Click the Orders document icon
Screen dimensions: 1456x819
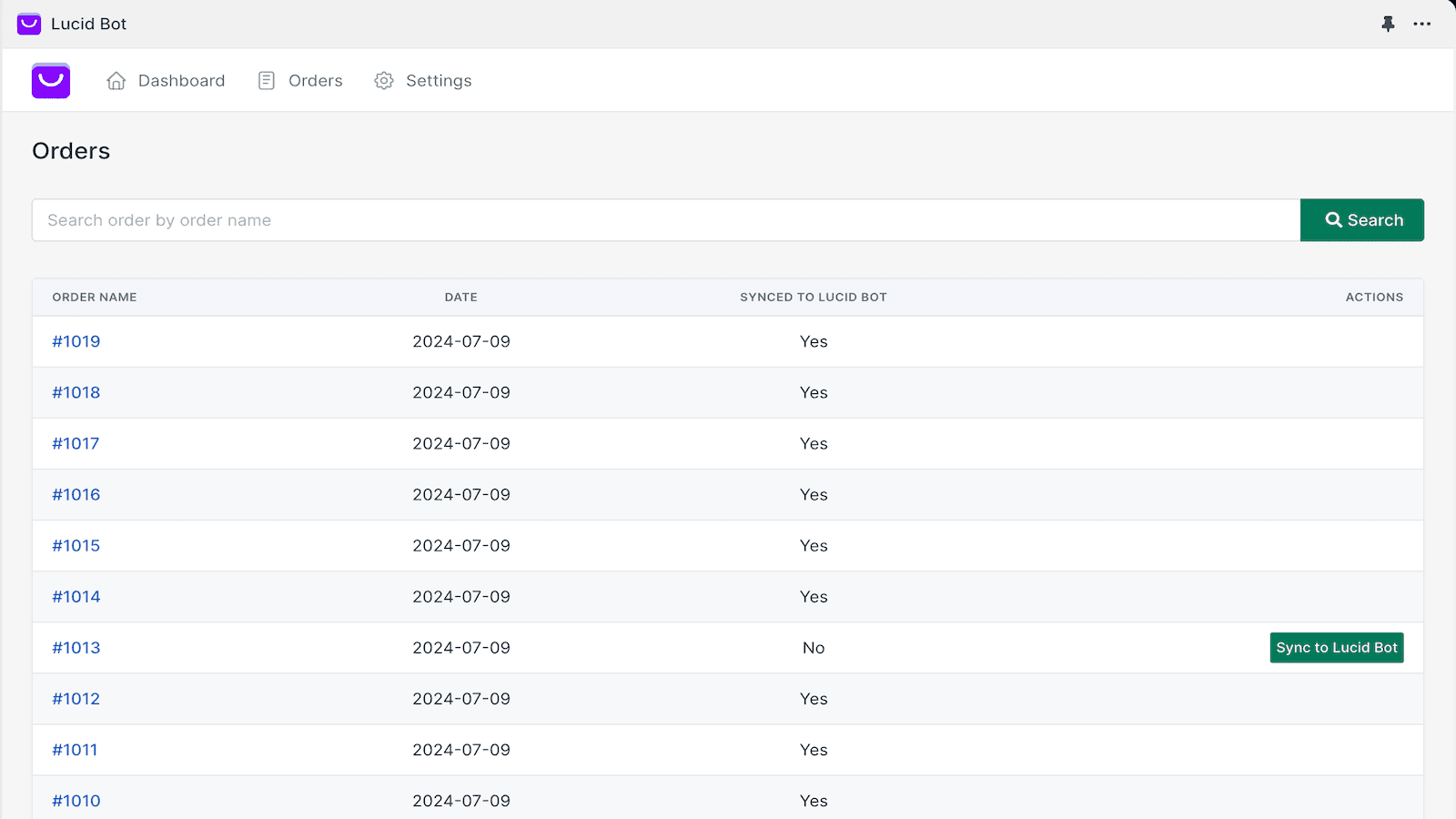click(267, 81)
